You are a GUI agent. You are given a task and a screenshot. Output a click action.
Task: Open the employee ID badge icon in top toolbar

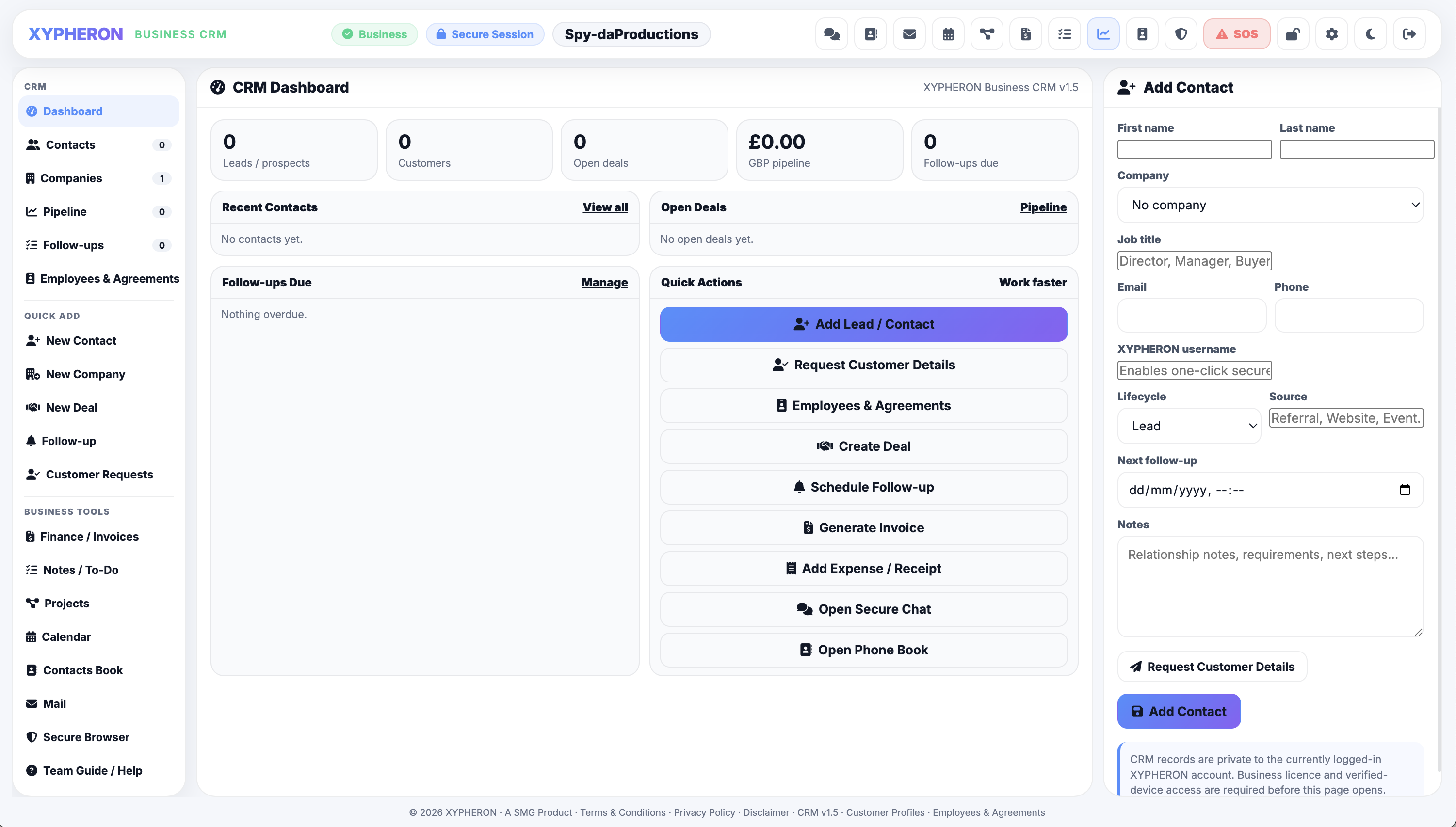tap(1142, 34)
